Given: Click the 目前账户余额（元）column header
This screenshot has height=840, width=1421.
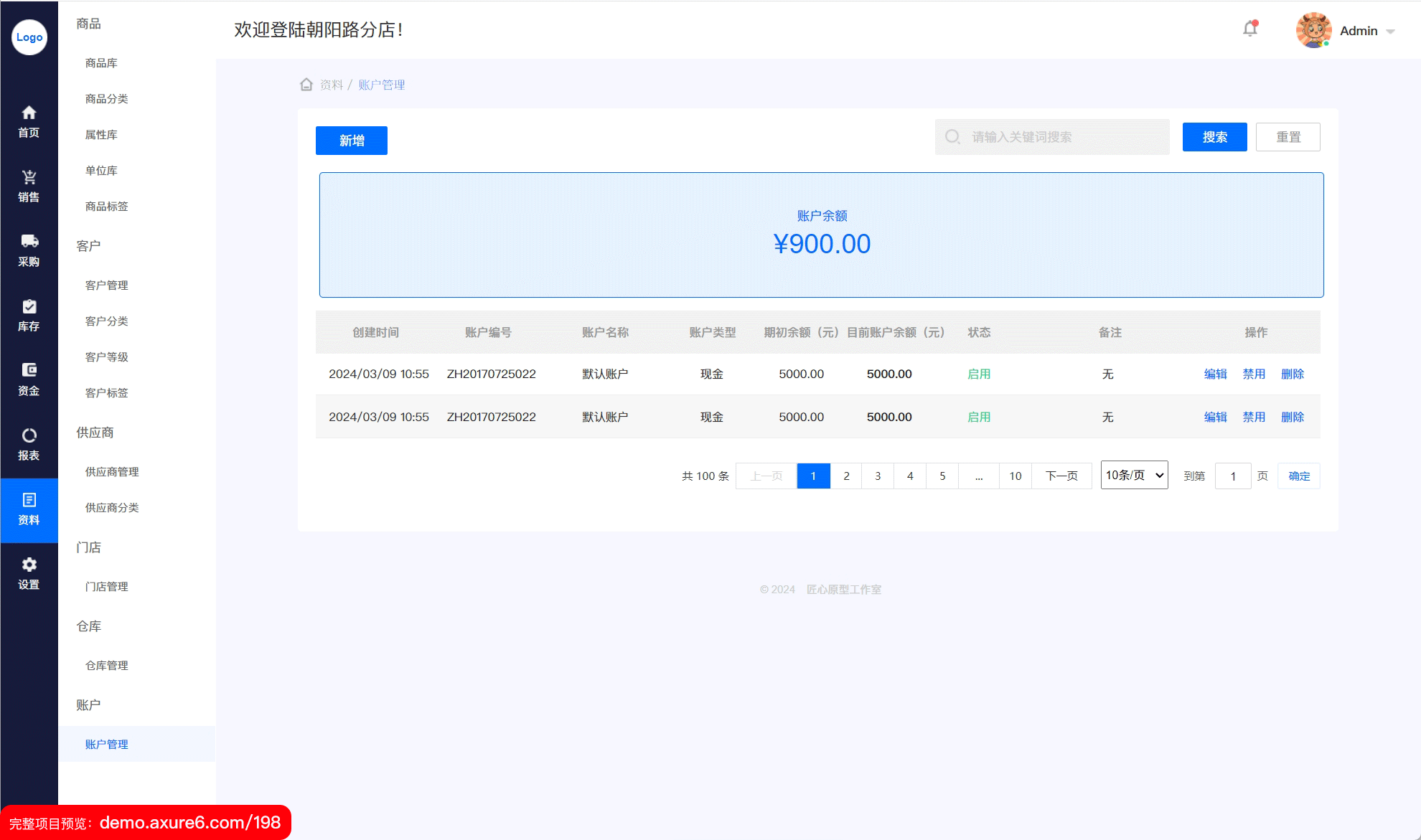Looking at the screenshot, I should (x=896, y=332).
